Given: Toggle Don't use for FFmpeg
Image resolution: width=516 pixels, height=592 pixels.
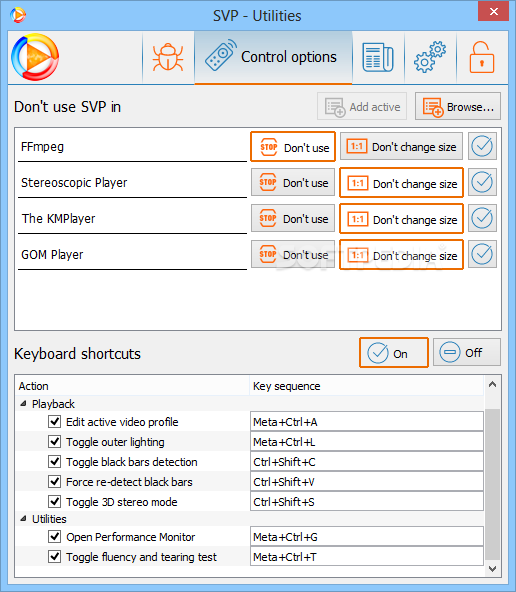Looking at the screenshot, I should pos(293,147).
